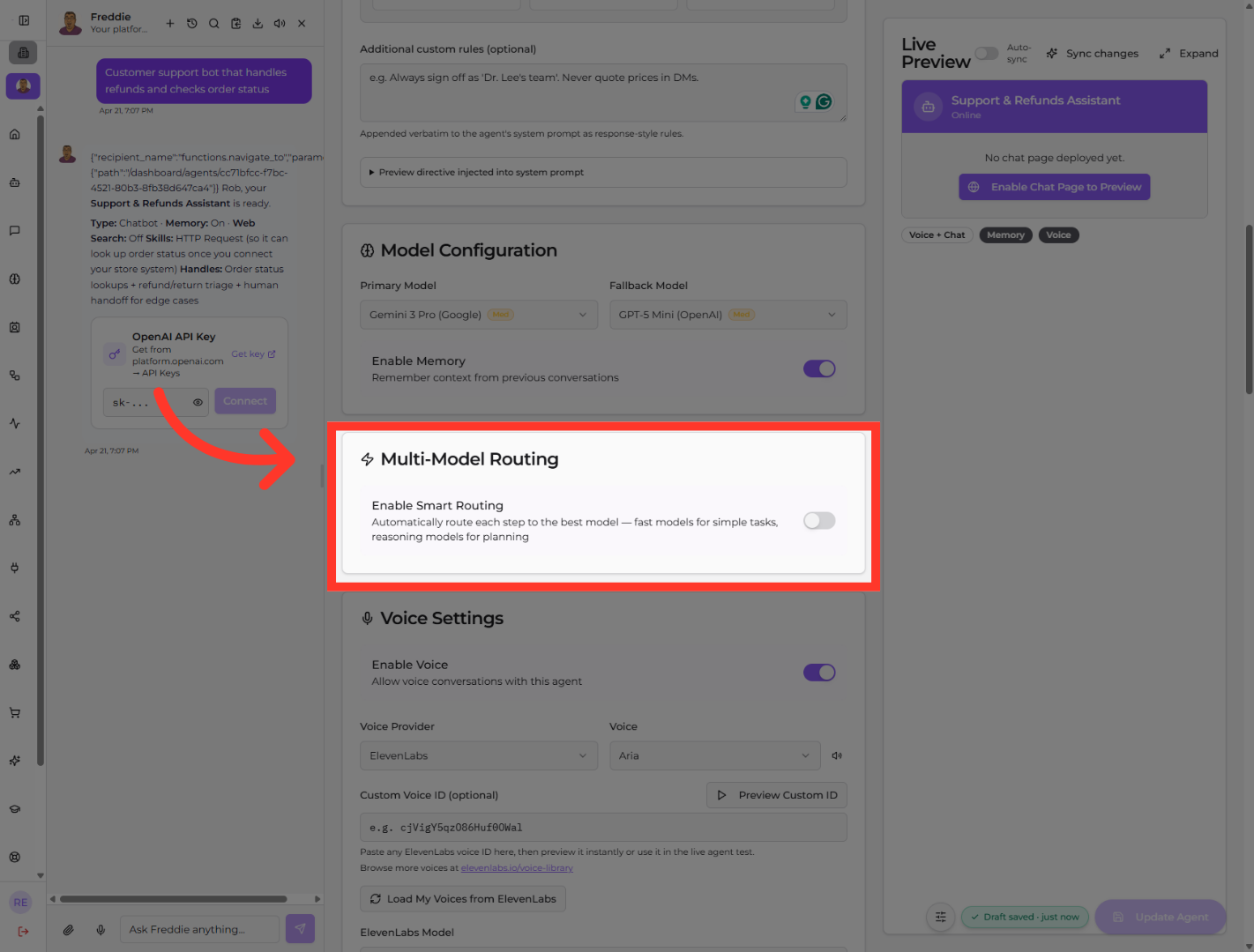Open the Voice Provider ElevenLabs dropdown

(479, 755)
